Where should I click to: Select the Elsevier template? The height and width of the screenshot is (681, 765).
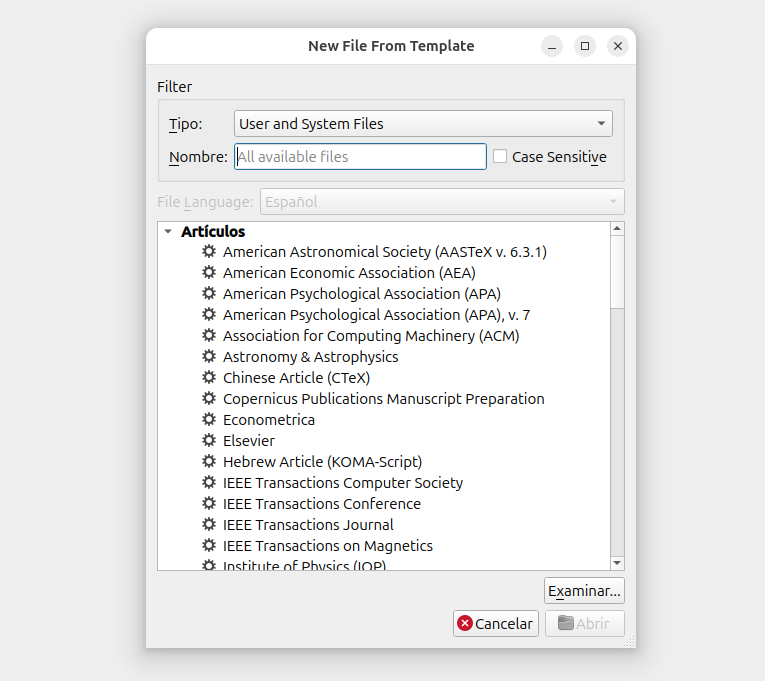click(249, 441)
